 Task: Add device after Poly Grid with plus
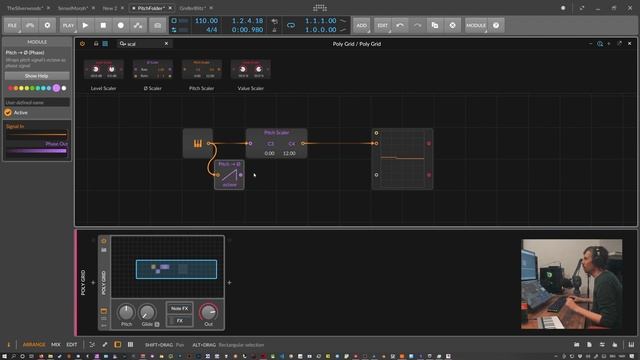[229, 282]
